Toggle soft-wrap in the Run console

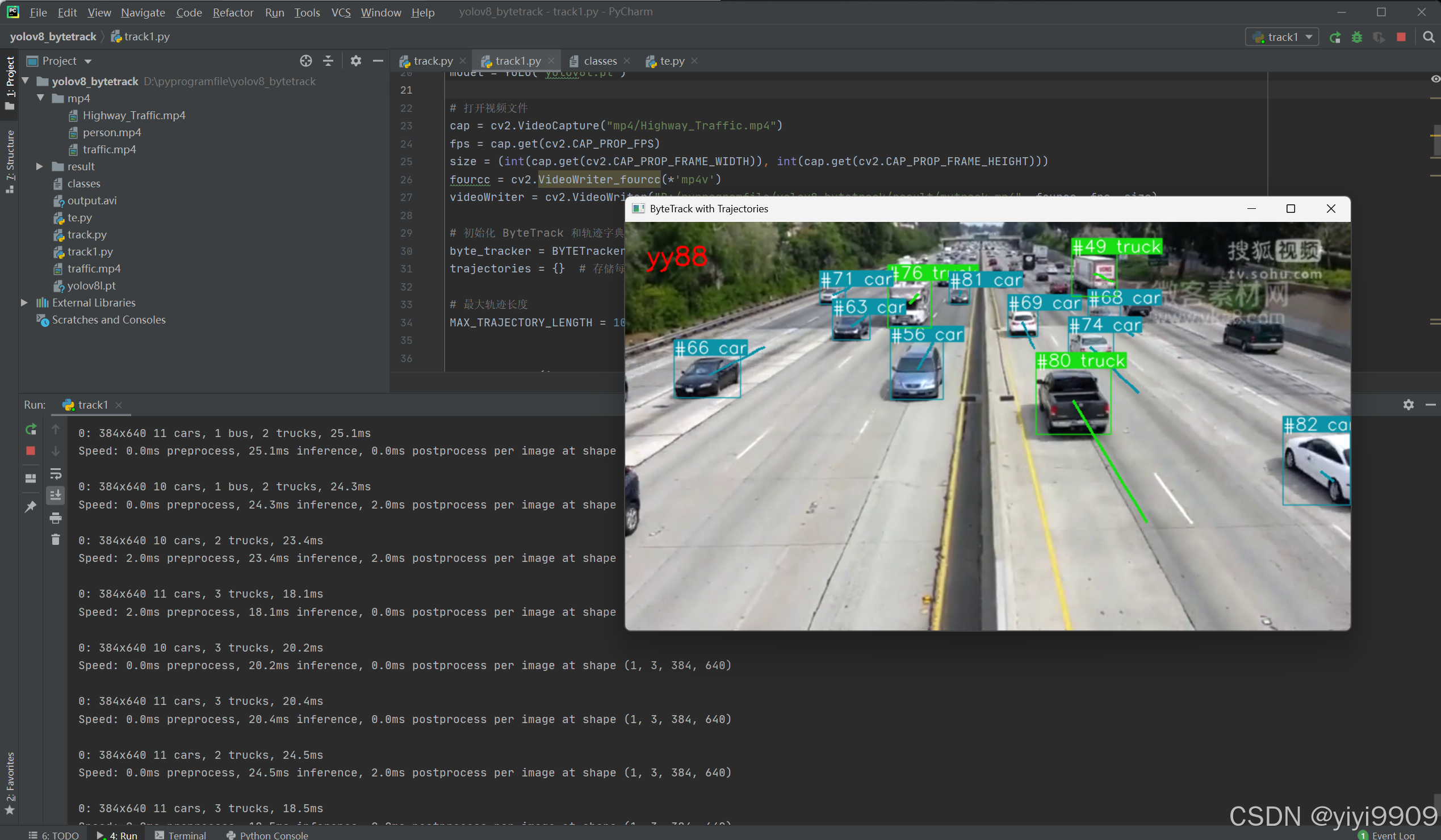[56, 474]
